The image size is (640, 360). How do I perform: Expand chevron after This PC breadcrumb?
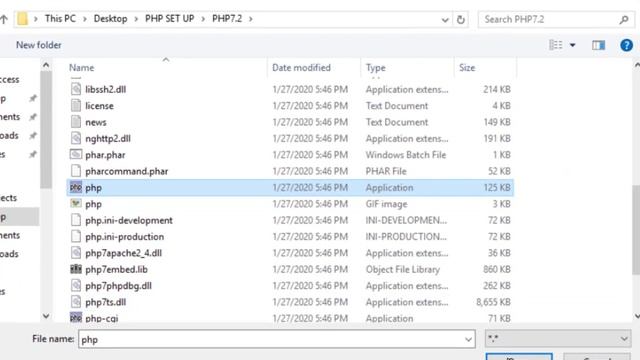click(x=85, y=19)
